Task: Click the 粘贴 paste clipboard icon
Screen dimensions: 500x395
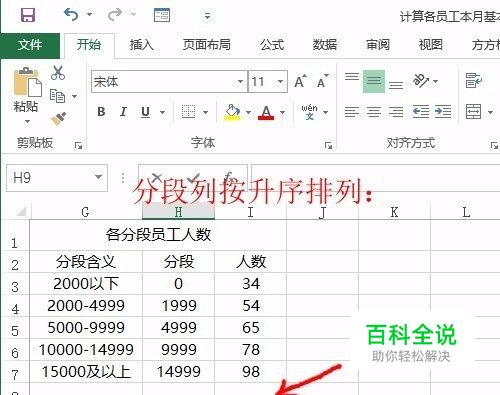Action: pos(27,82)
